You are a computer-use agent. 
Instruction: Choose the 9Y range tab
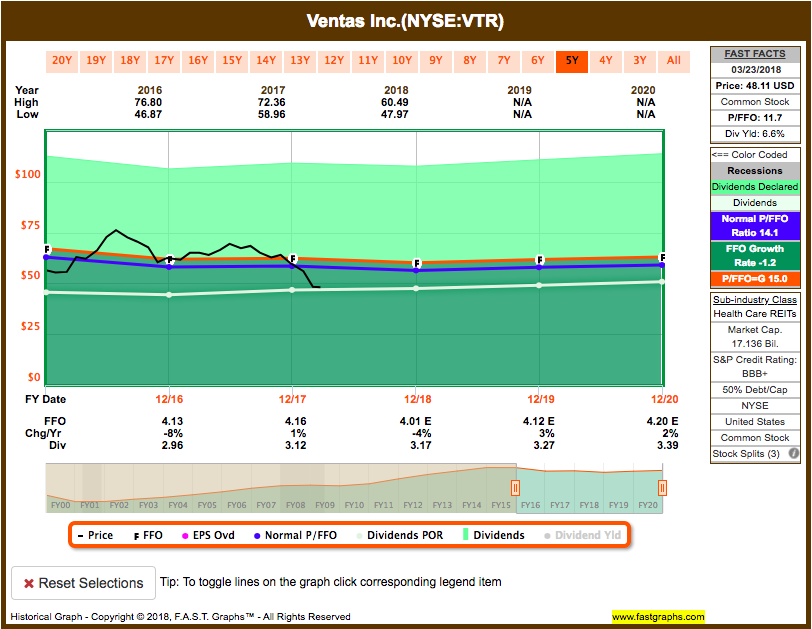click(436, 61)
